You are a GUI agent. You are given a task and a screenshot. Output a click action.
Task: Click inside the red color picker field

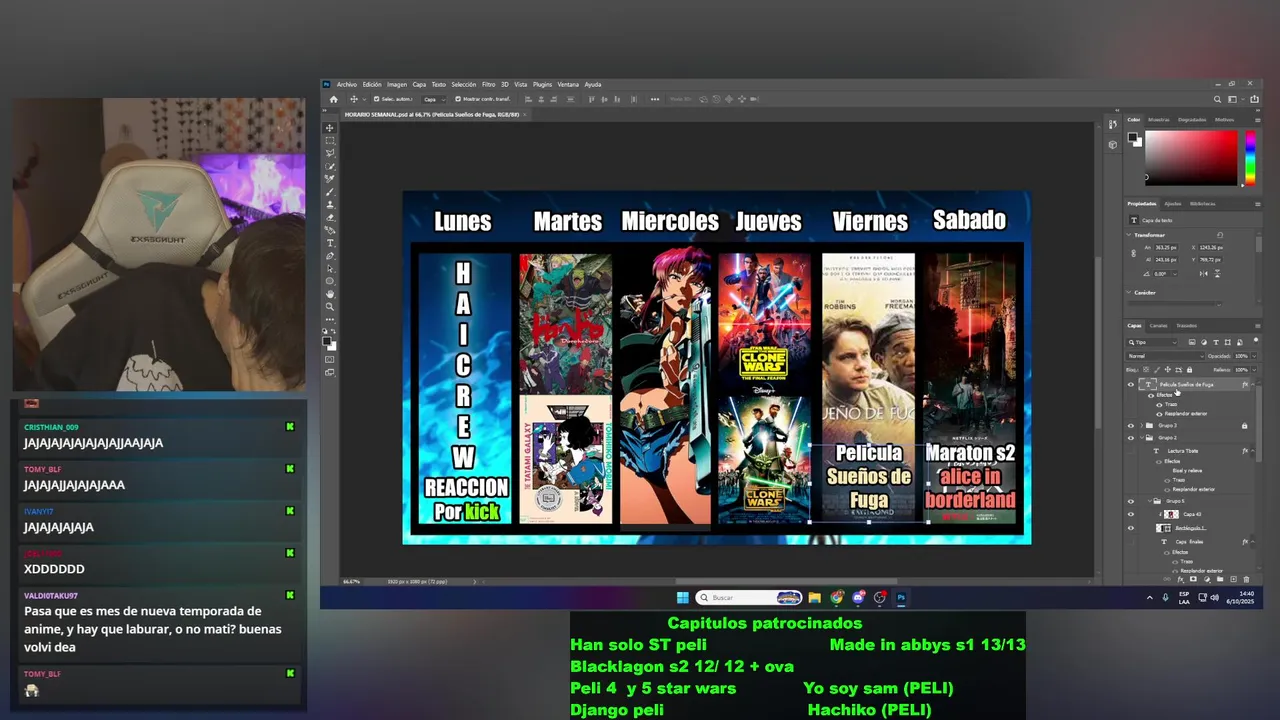[x=1191, y=158]
